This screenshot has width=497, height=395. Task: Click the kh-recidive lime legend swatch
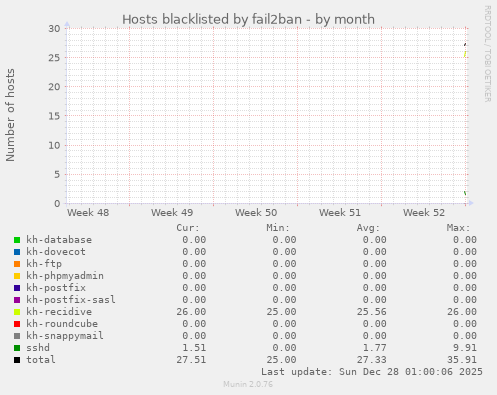[17, 312]
